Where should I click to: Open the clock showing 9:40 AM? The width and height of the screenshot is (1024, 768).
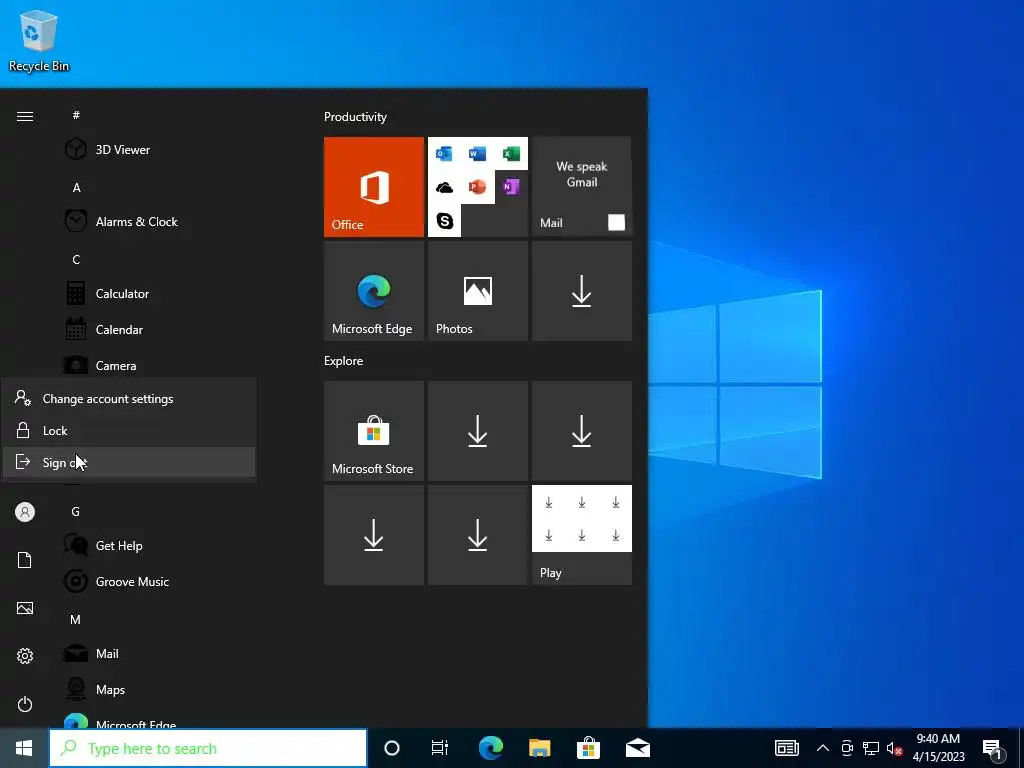(x=938, y=748)
